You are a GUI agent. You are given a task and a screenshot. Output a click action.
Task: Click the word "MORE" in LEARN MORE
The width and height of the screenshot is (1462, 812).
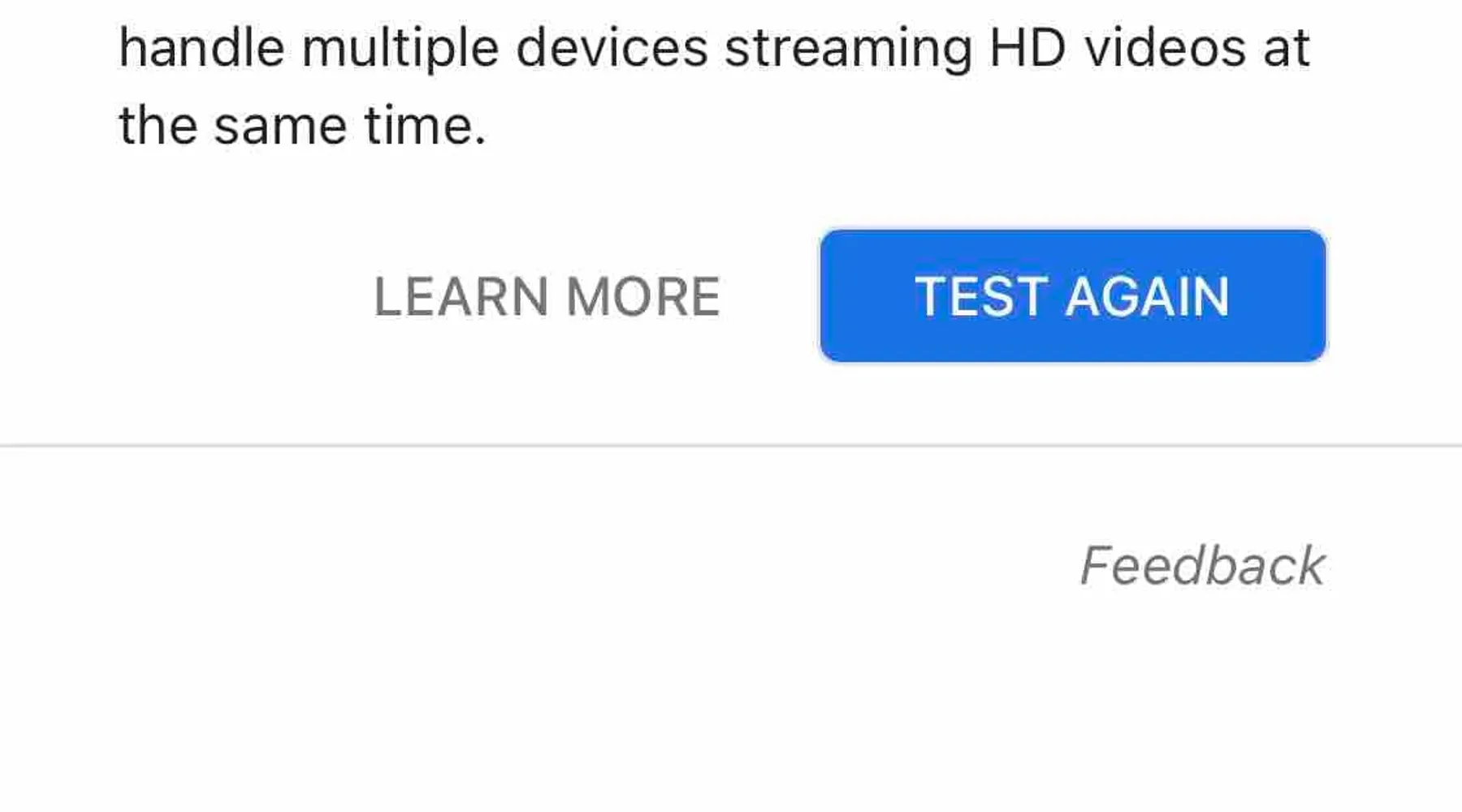pos(642,296)
